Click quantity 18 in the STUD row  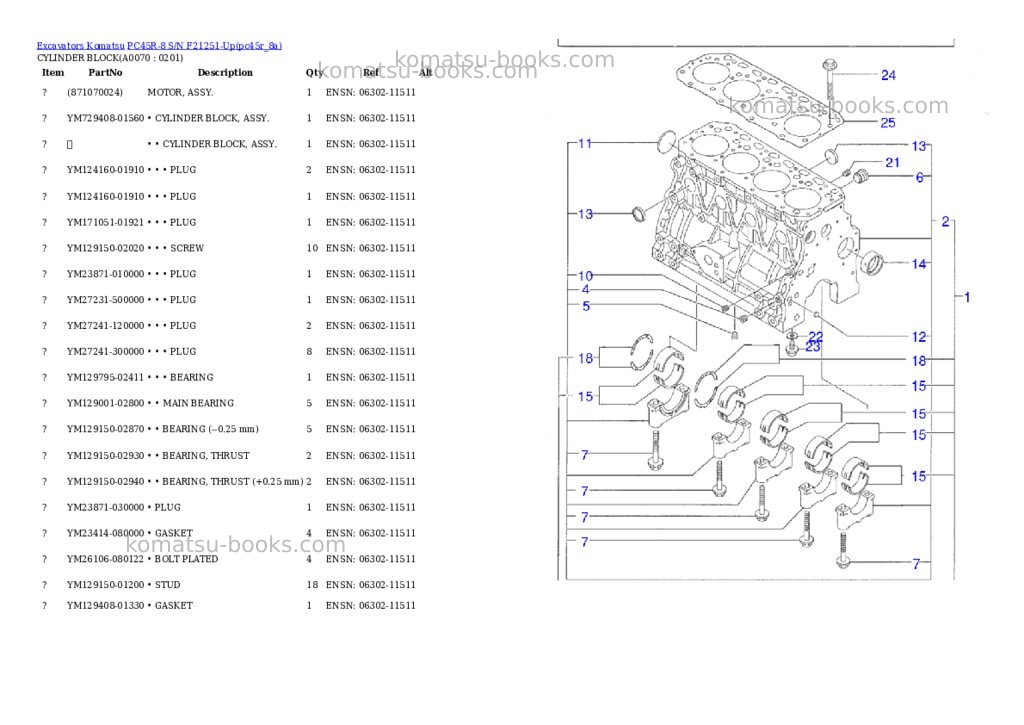point(312,585)
